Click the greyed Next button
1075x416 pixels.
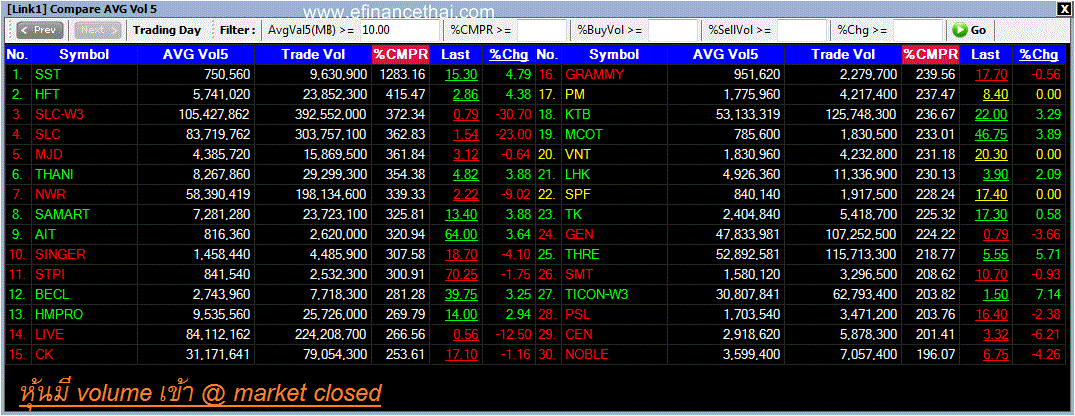(97, 30)
